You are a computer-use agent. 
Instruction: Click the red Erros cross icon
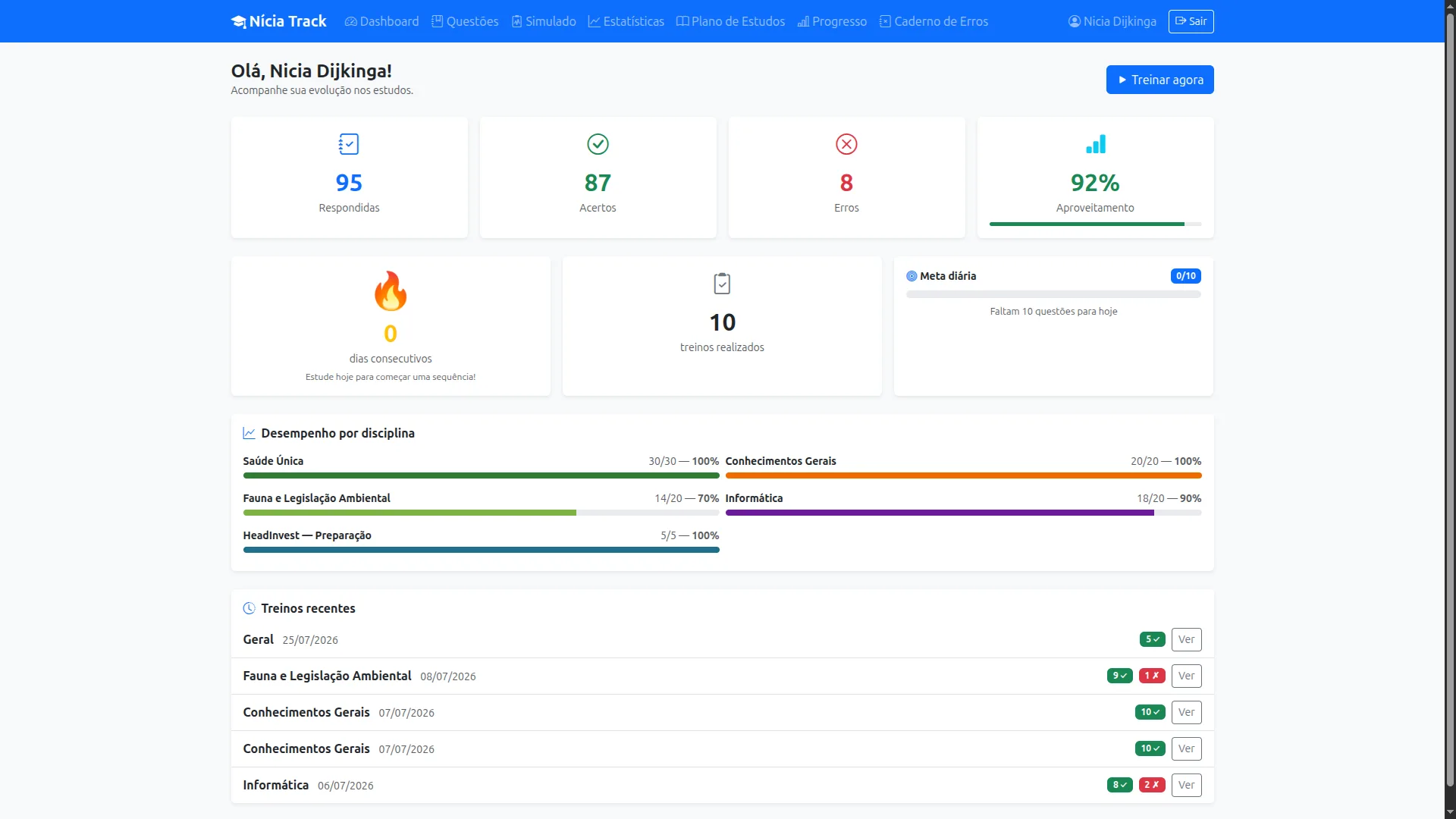coord(846,144)
